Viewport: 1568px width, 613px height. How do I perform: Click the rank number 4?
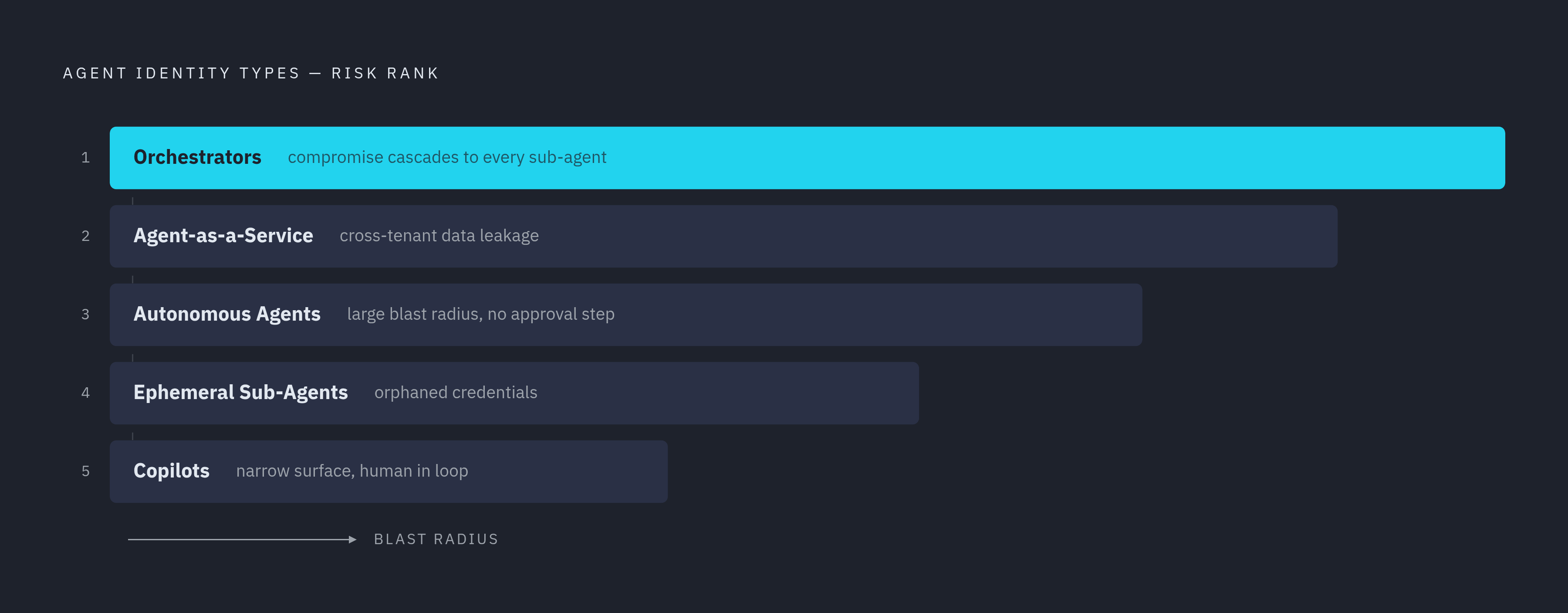click(85, 393)
